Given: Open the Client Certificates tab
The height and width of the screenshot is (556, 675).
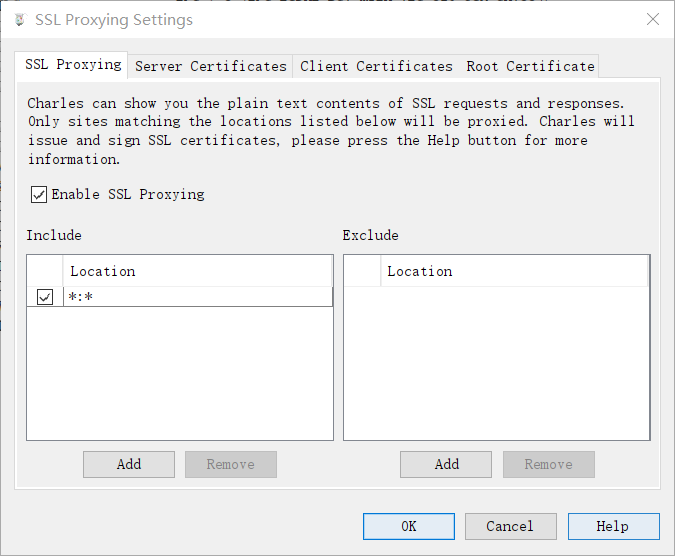Looking at the screenshot, I should coord(376,66).
